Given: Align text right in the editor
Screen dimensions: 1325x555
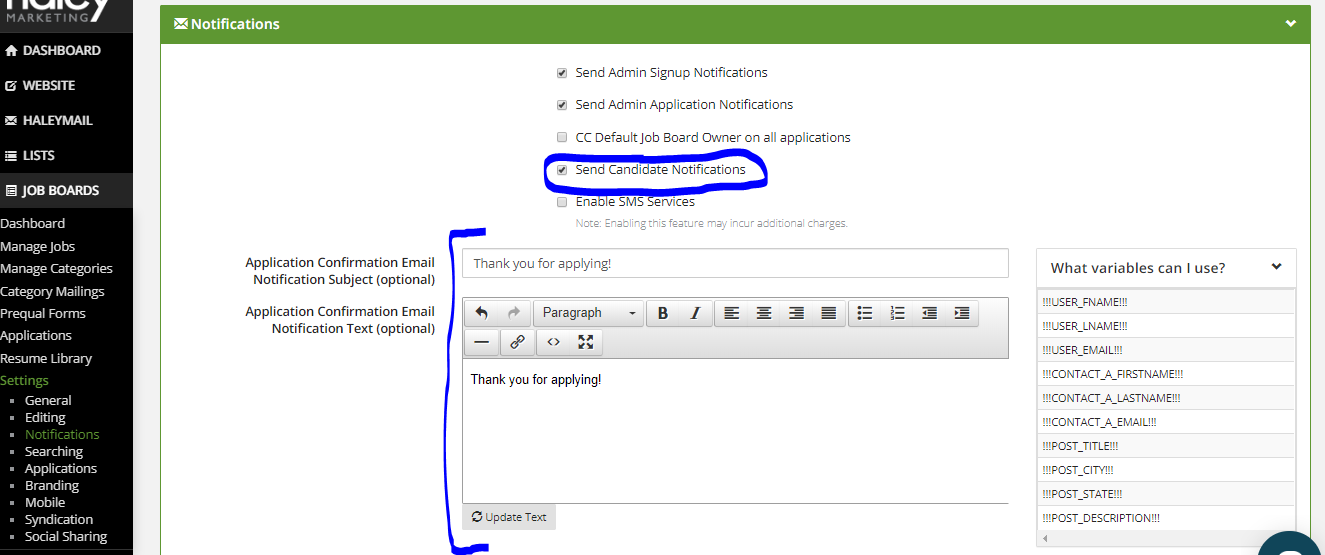Looking at the screenshot, I should (x=796, y=313).
